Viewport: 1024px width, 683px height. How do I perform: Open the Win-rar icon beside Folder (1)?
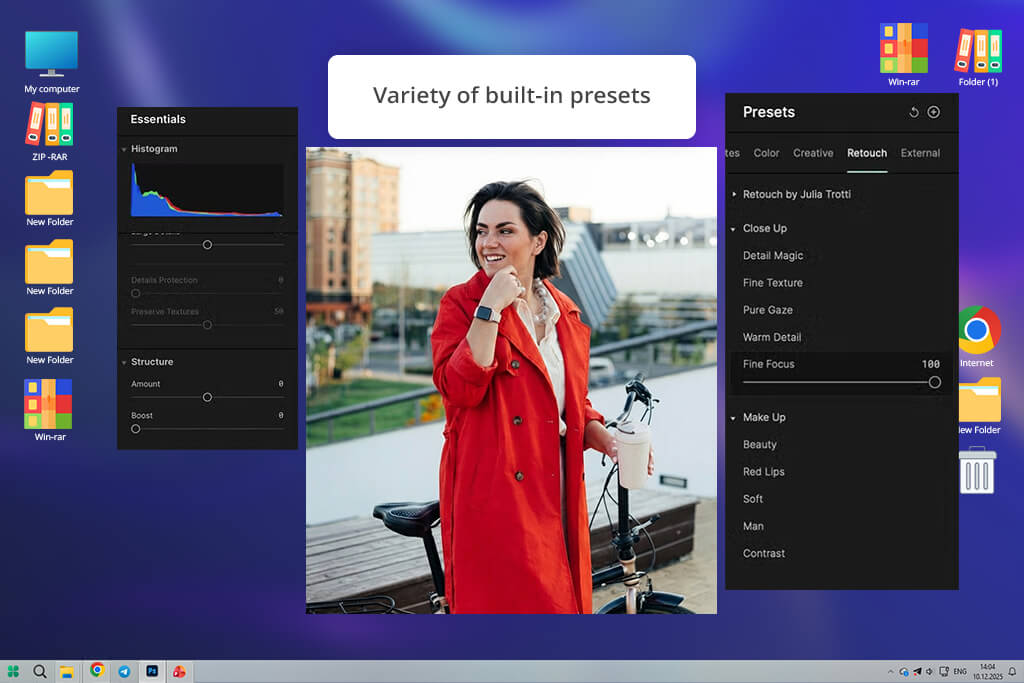[x=903, y=55]
